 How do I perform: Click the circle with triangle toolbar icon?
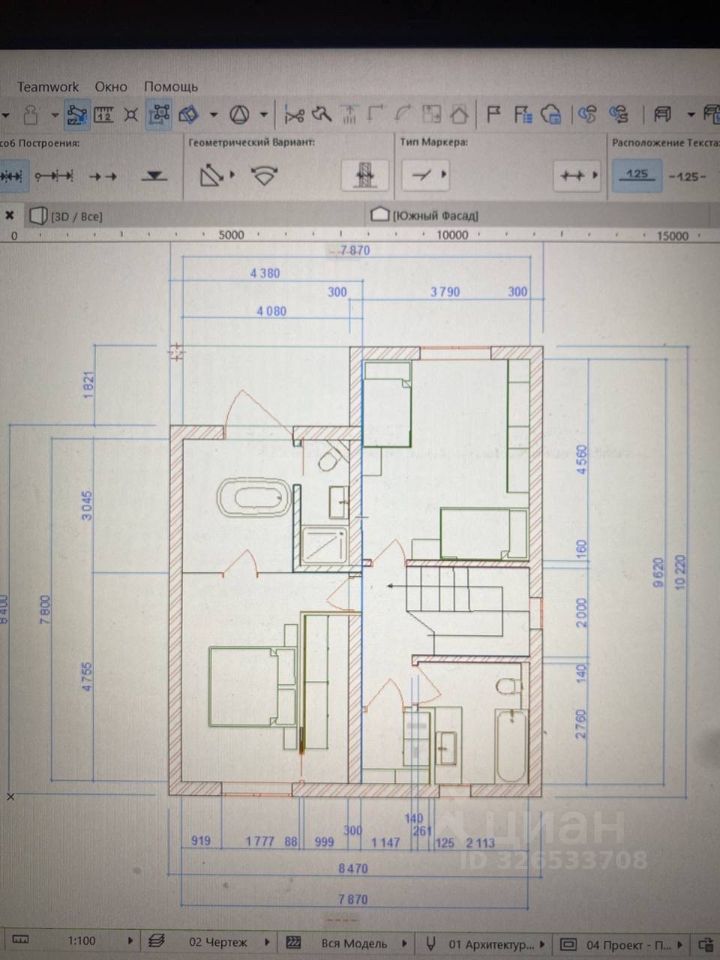pyautogui.click(x=239, y=114)
